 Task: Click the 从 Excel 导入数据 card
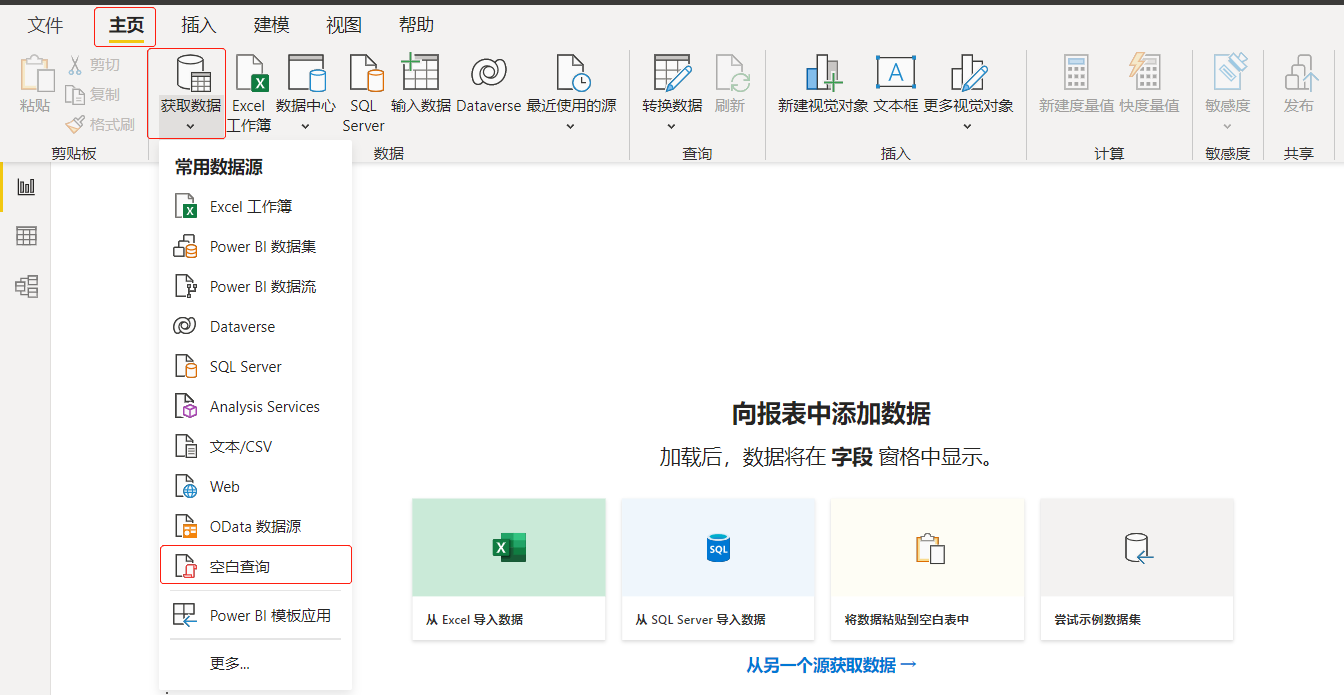click(509, 569)
